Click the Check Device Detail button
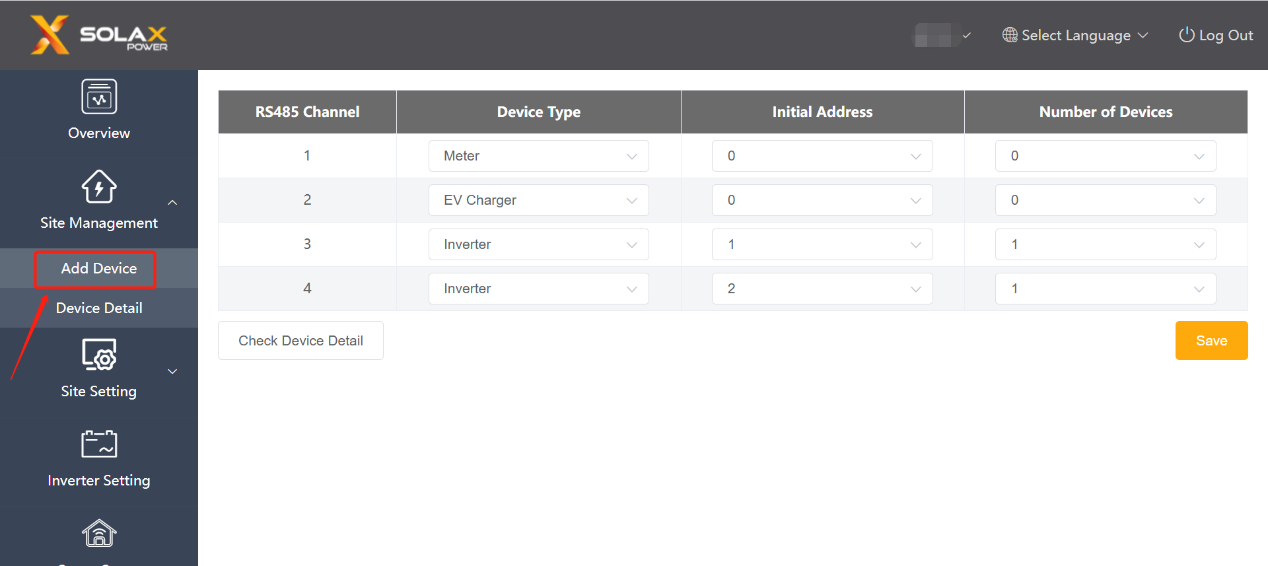1268x566 pixels. (x=301, y=341)
